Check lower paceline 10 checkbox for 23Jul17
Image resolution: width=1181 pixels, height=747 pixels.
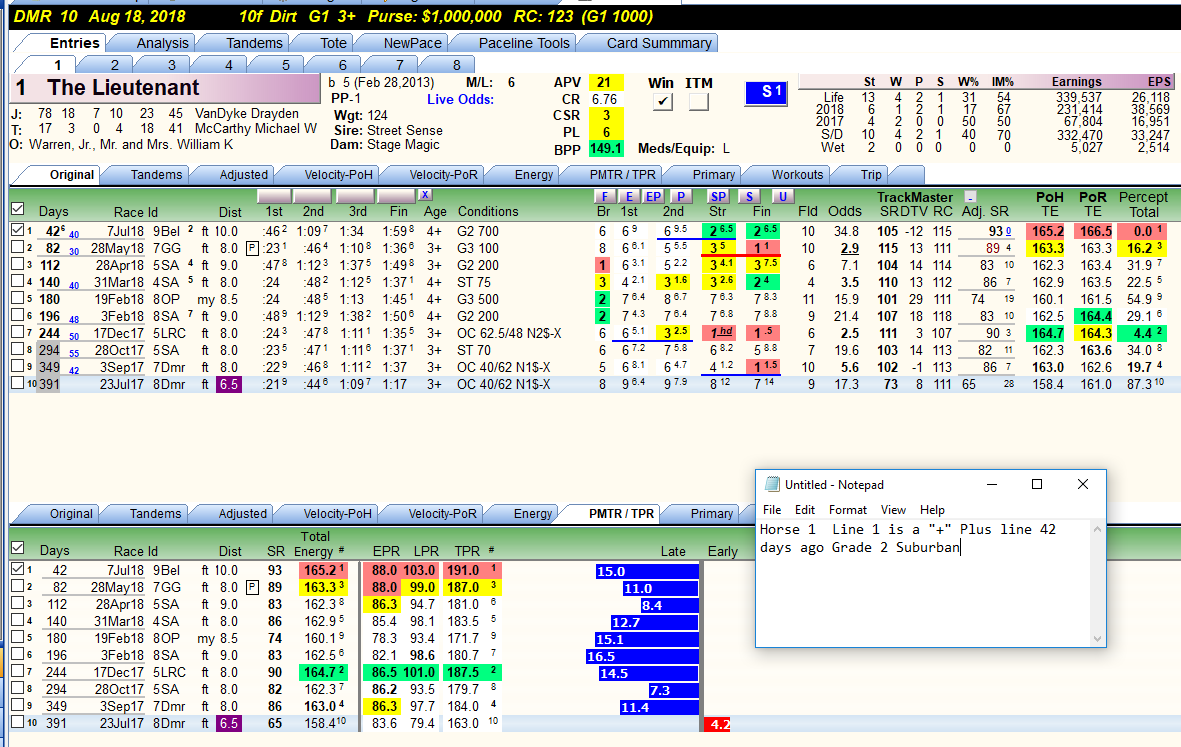[x=18, y=721]
